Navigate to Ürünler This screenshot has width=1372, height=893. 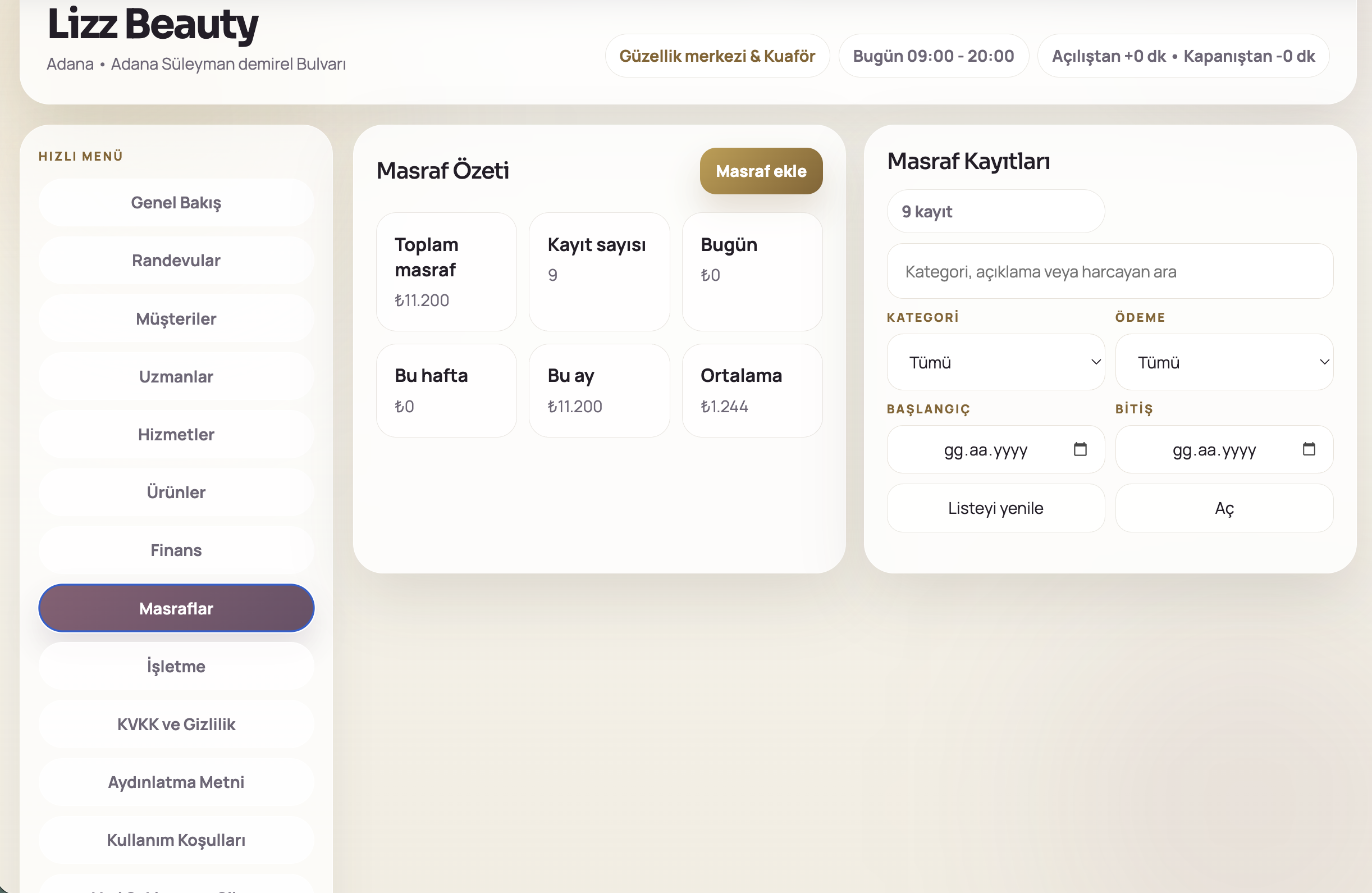point(176,492)
